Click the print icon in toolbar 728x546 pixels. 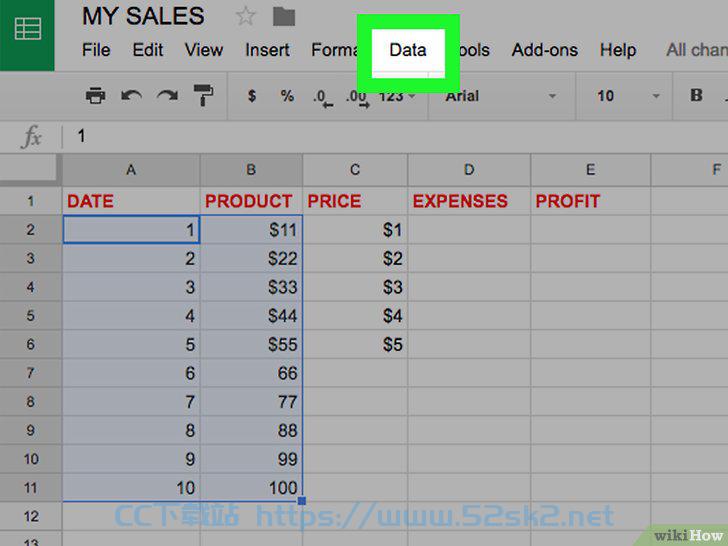coord(96,96)
